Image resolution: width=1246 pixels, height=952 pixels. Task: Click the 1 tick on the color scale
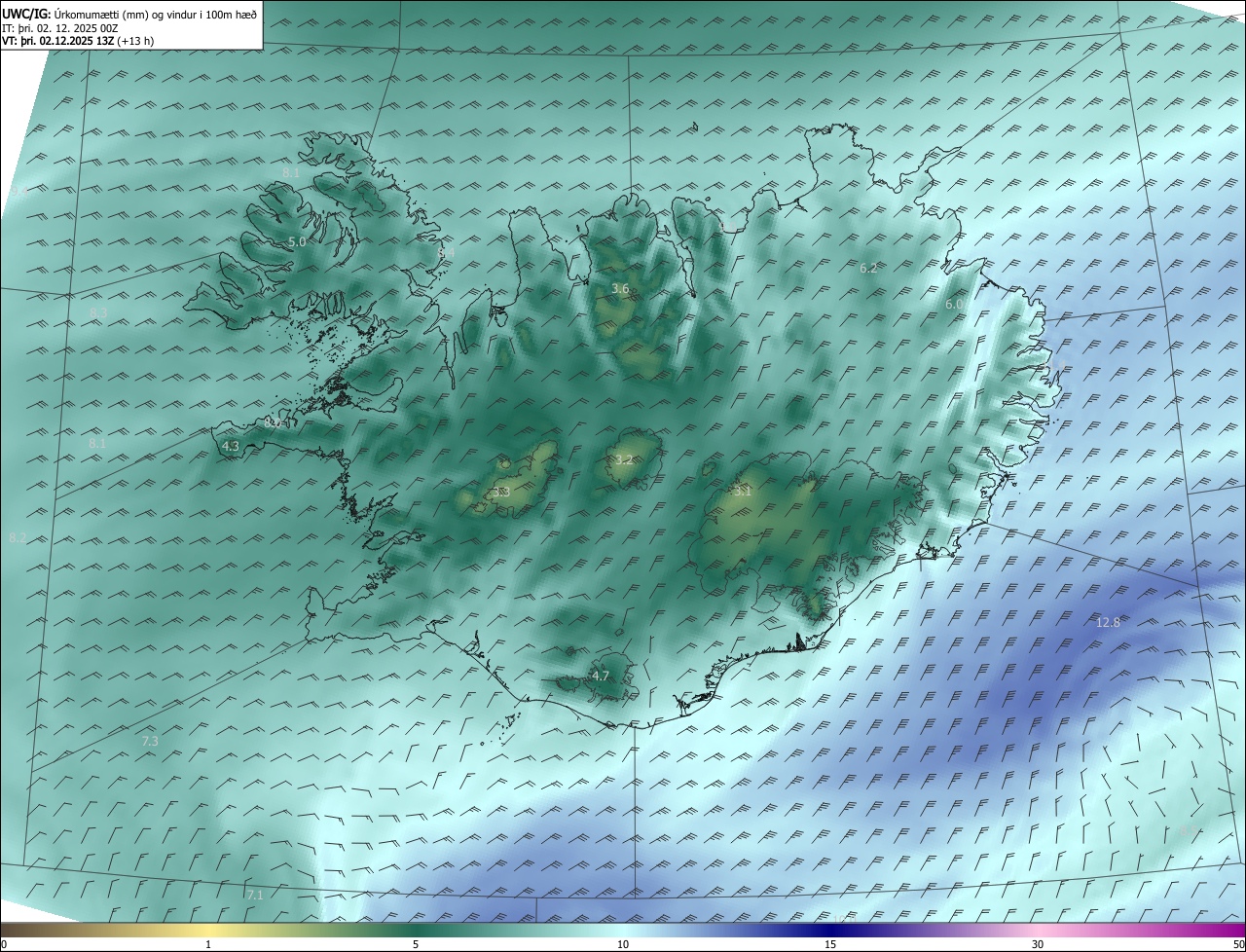pyautogui.click(x=208, y=944)
